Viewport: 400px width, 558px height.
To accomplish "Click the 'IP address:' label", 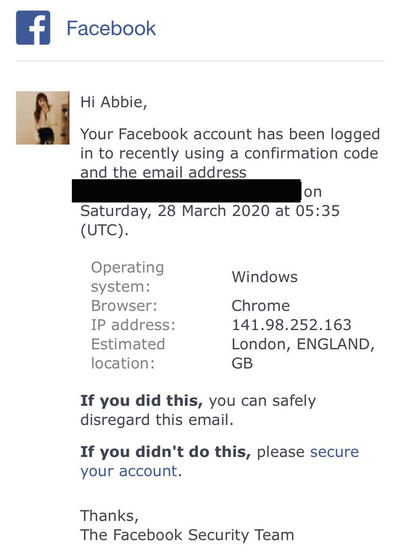I will [133, 325].
